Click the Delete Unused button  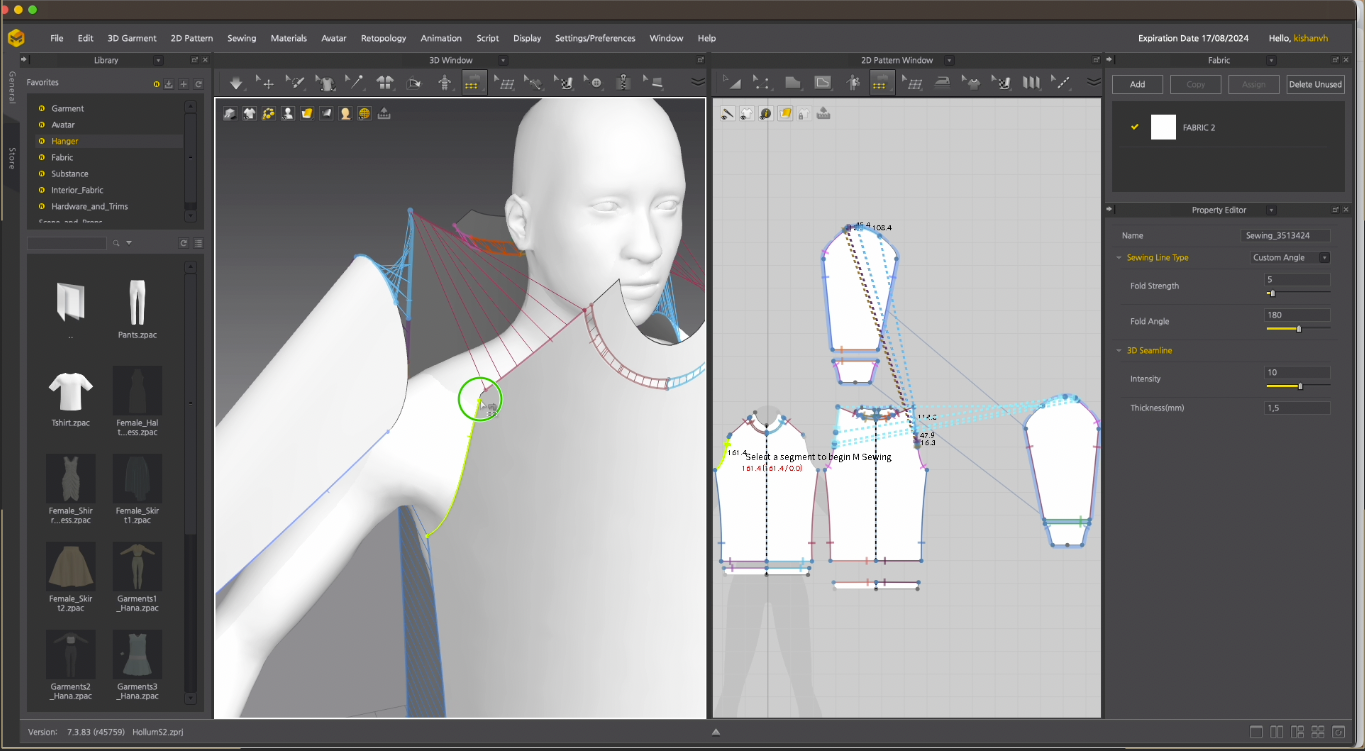click(x=1315, y=84)
